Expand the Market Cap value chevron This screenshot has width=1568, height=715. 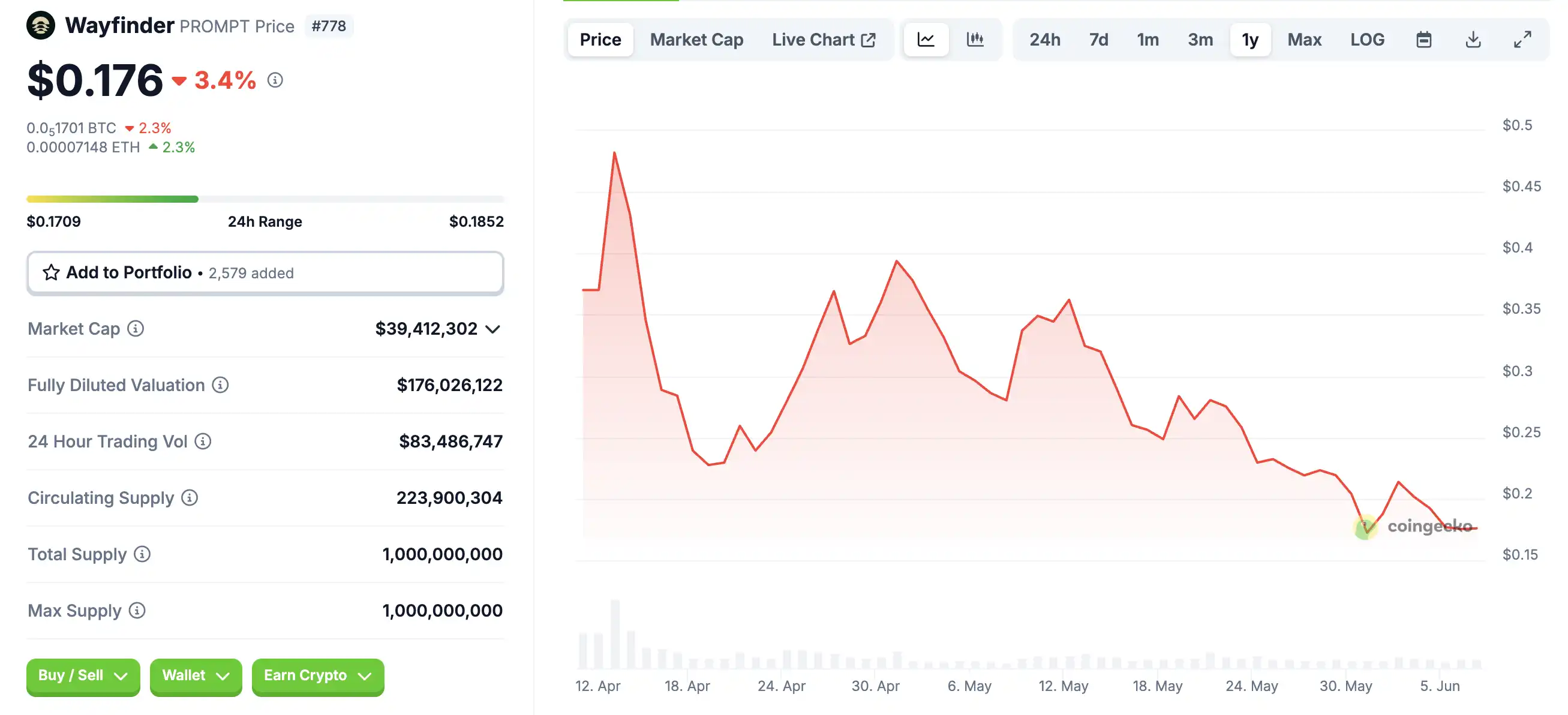coord(492,329)
